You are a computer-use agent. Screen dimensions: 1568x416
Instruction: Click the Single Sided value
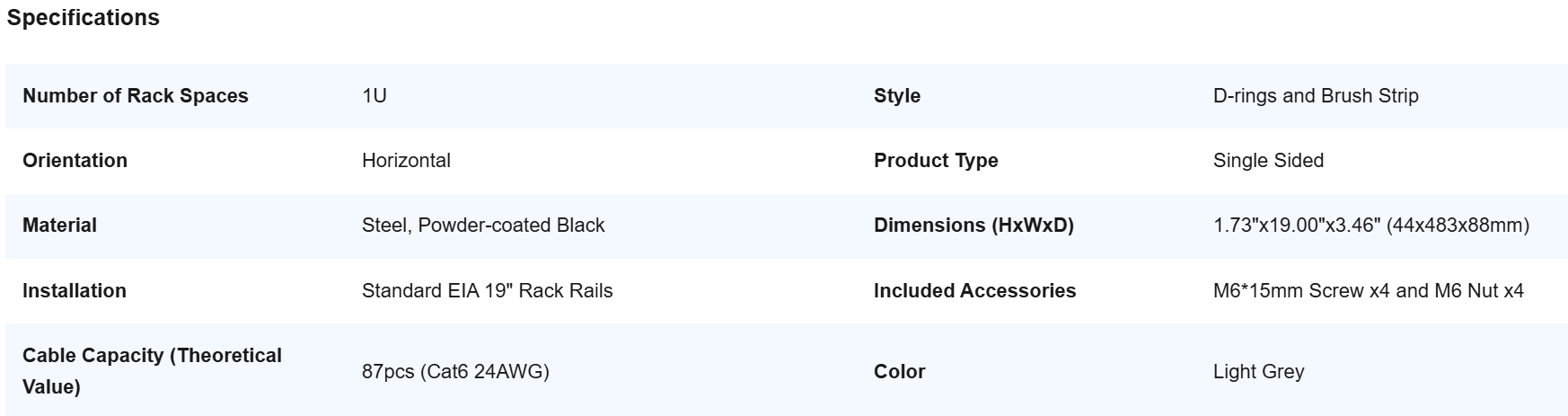[x=1268, y=161]
